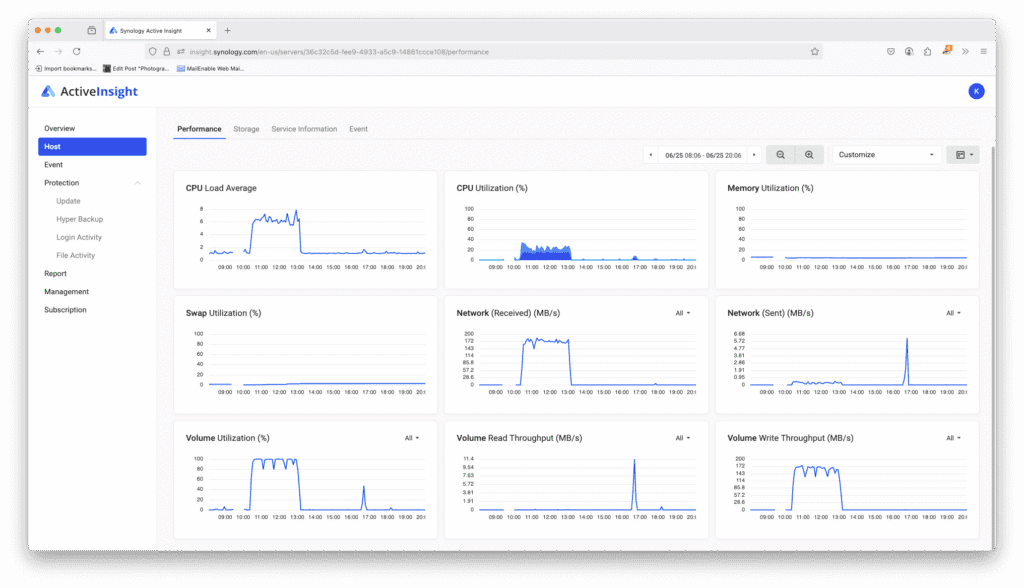Collapse the Protection sidebar section
The image size is (1024, 588).
[x=137, y=183]
